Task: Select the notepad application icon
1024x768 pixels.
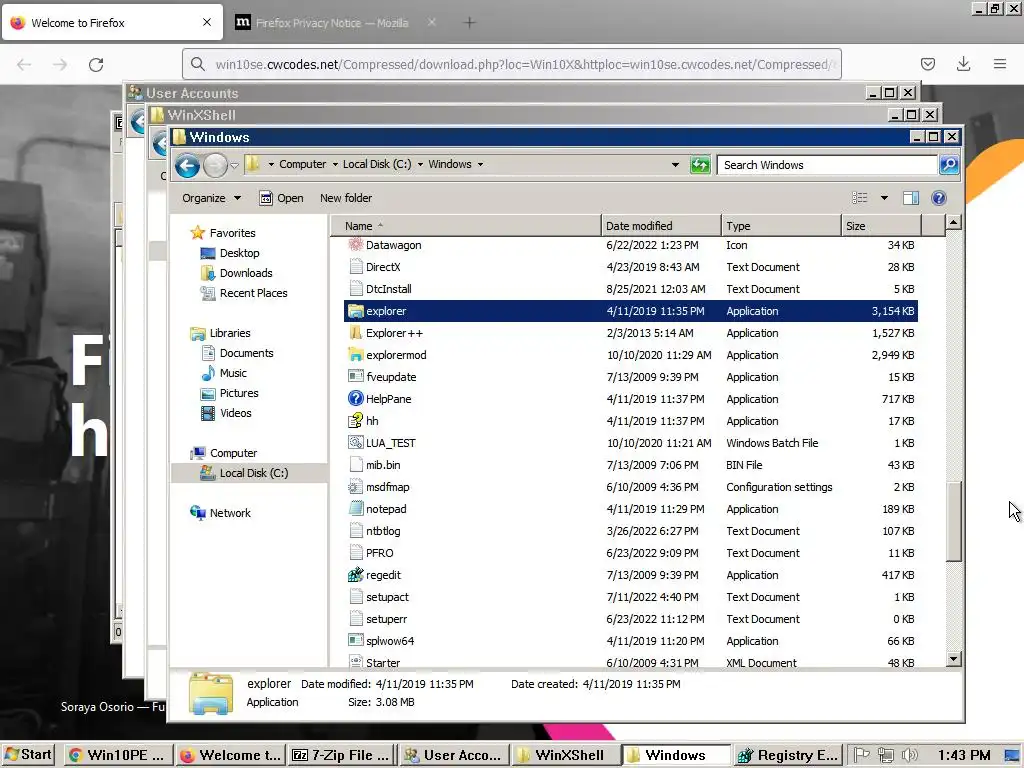Action: 355,509
